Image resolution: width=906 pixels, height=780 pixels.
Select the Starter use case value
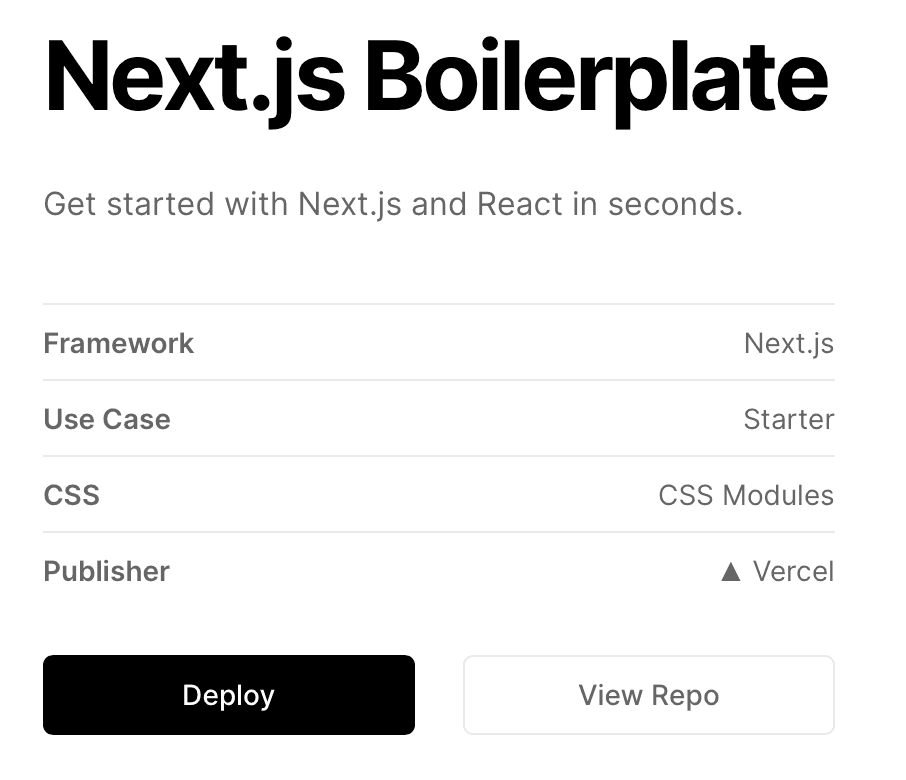pos(788,420)
